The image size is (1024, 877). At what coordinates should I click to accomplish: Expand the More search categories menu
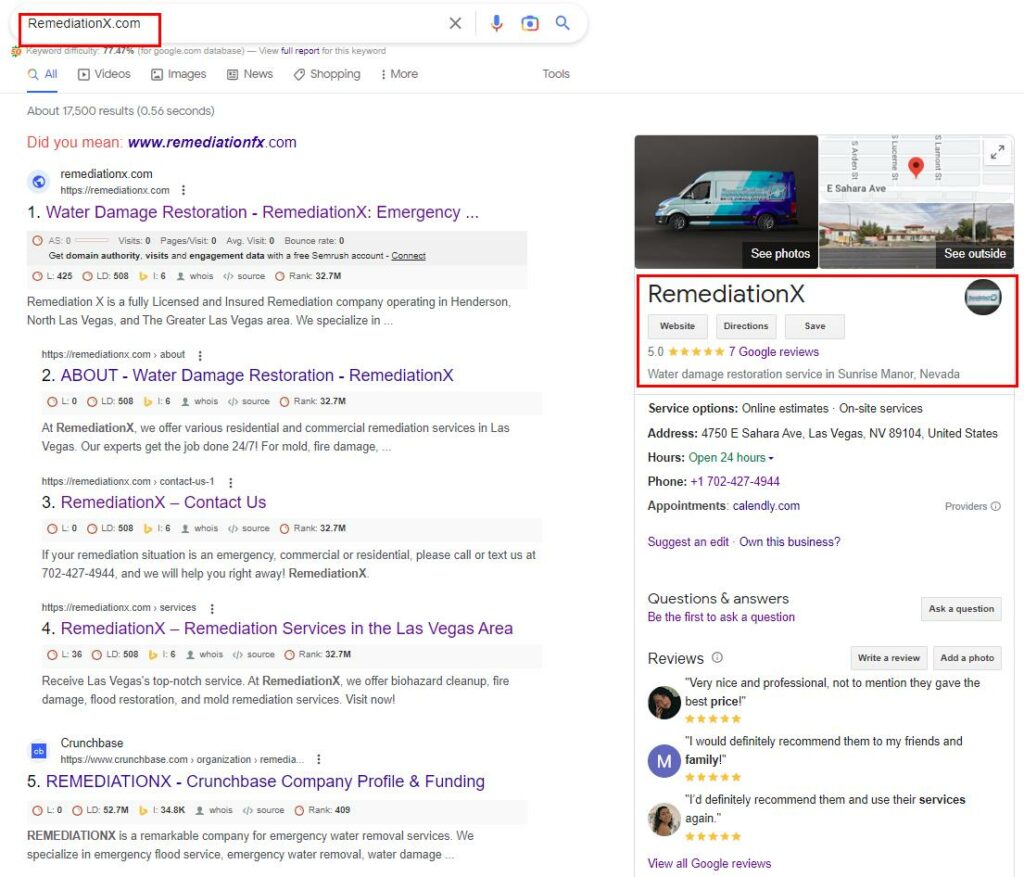pos(399,74)
